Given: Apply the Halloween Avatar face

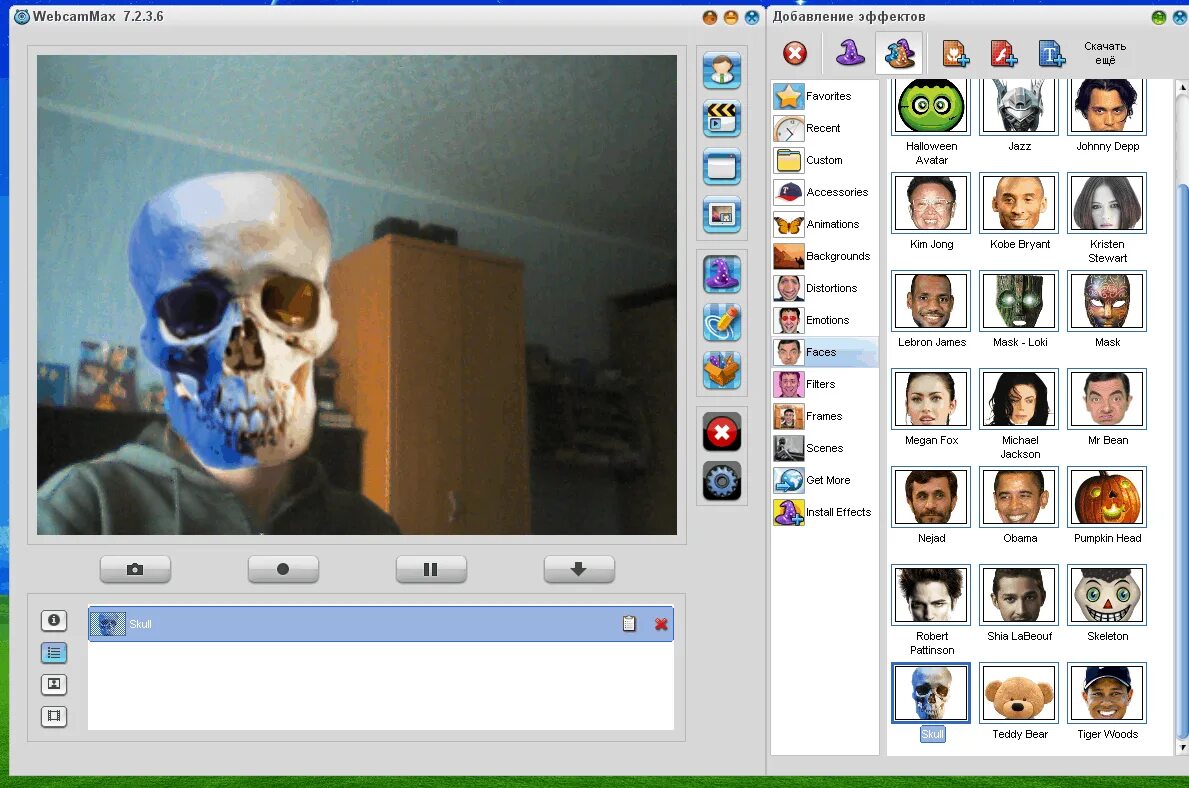Looking at the screenshot, I should tap(931, 107).
